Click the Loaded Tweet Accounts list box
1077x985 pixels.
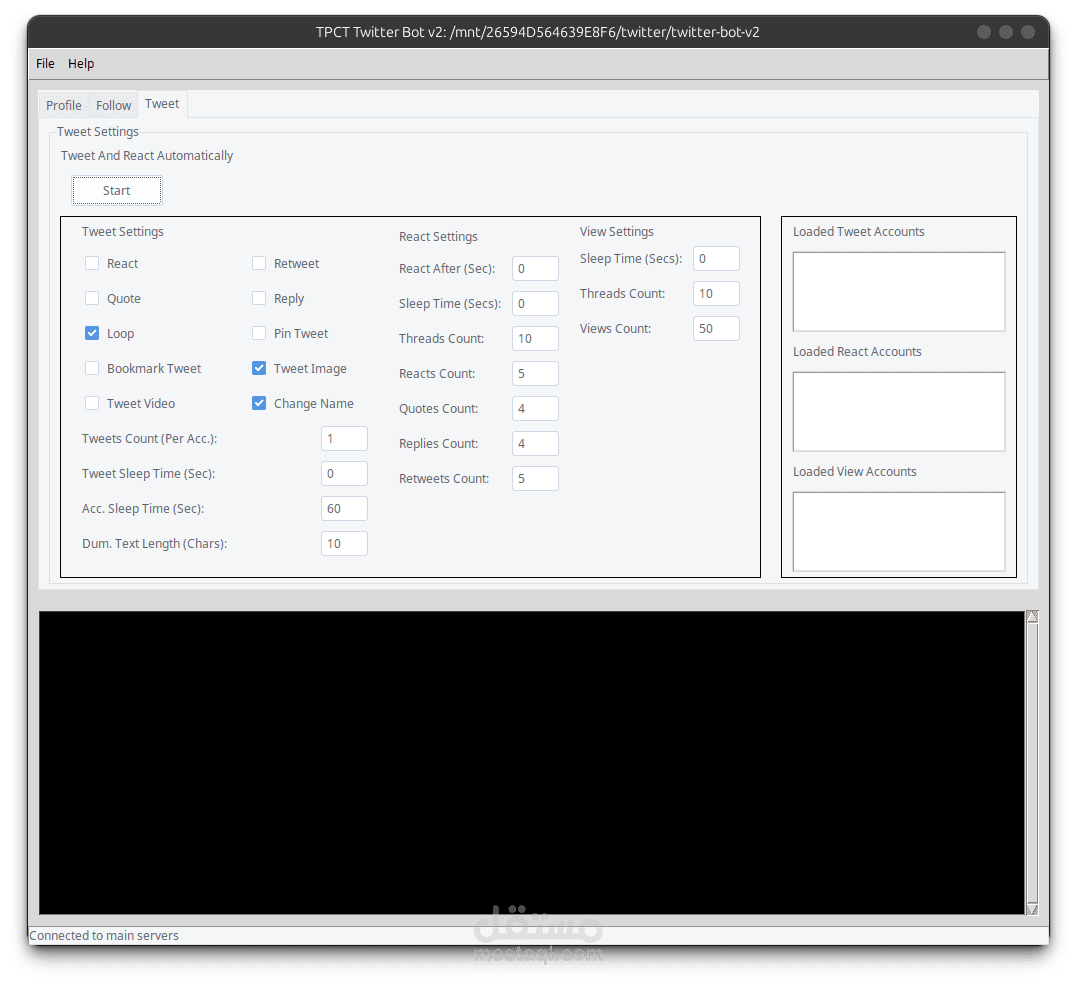pos(899,292)
